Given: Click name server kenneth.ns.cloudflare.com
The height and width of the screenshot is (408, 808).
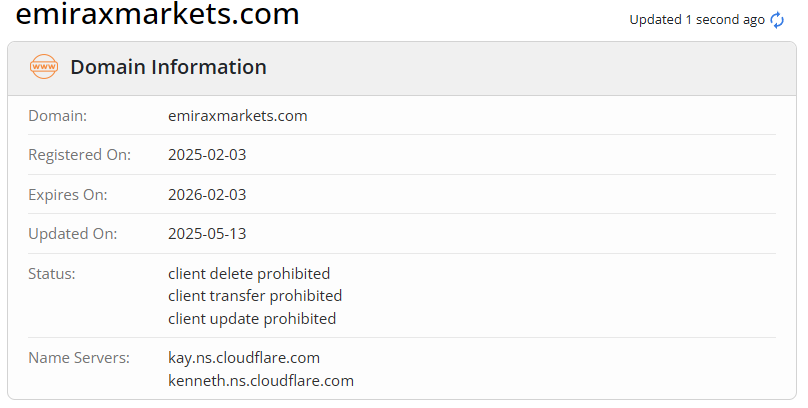Looking at the screenshot, I should point(261,381).
